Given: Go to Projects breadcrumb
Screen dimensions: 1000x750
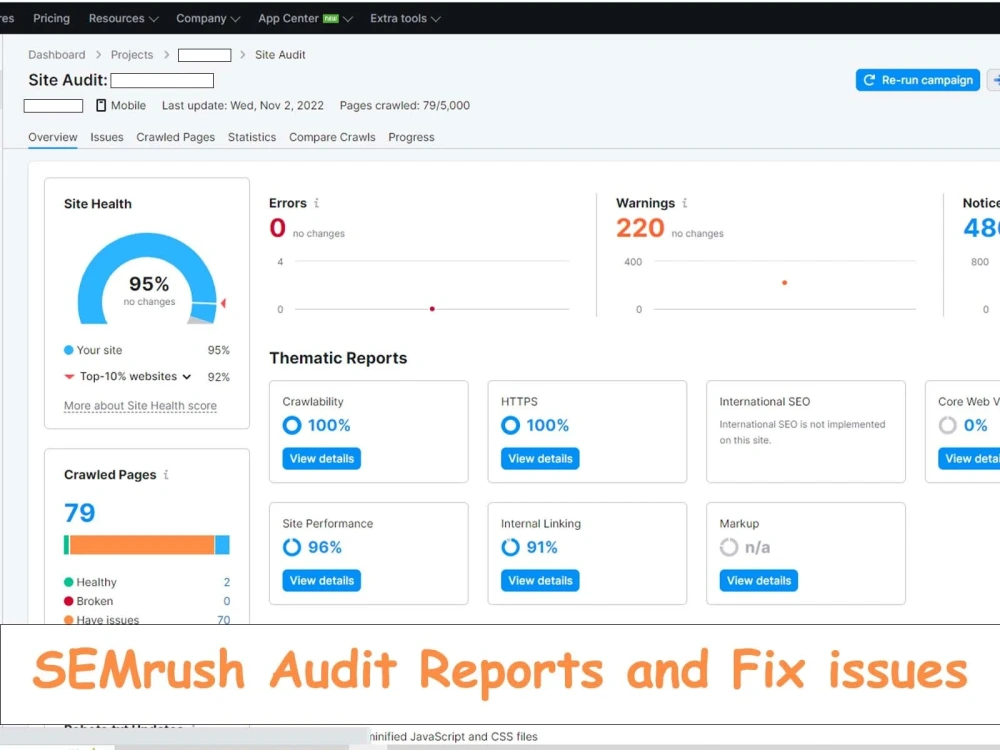Looking at the screenshot, I should point(132,55).
